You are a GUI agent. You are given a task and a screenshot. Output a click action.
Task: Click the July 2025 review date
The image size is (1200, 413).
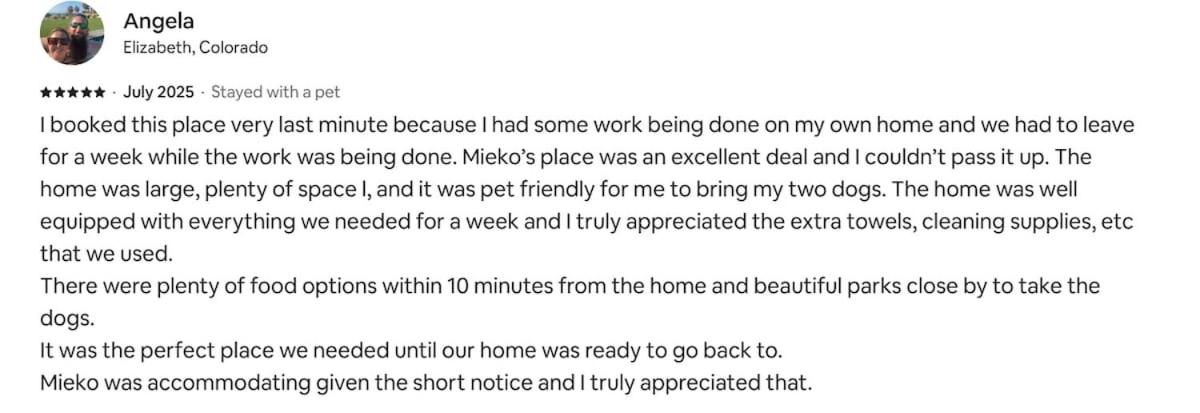point(158,92)
